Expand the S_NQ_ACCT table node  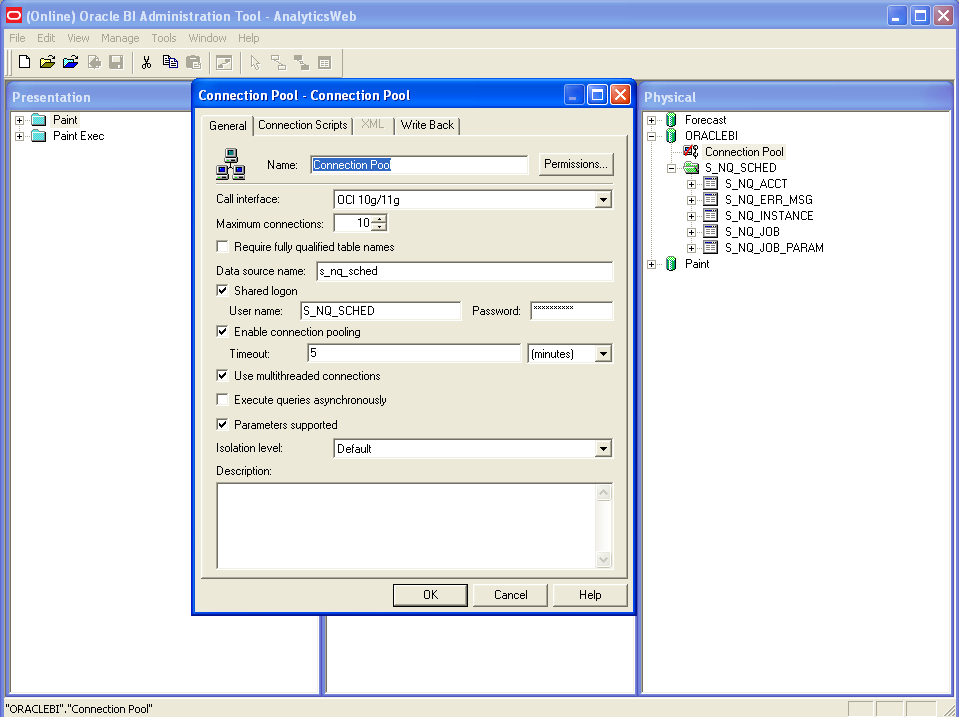point(691,184)
